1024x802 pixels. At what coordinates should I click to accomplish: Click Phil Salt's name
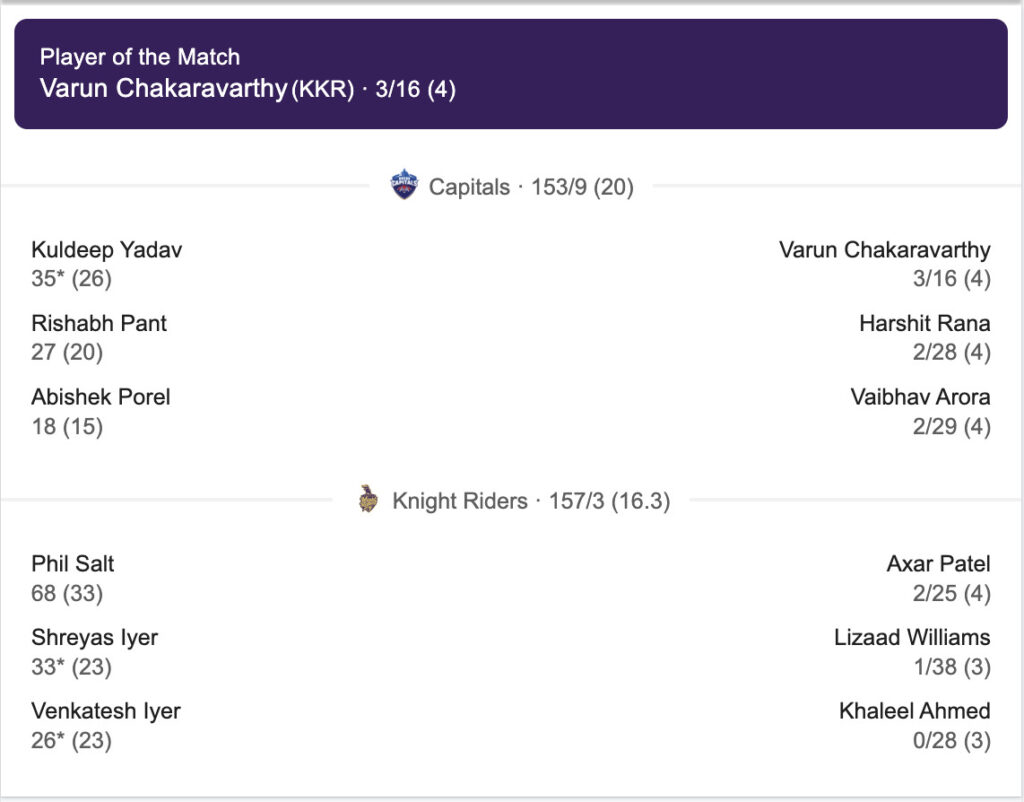tap(73, 564)
